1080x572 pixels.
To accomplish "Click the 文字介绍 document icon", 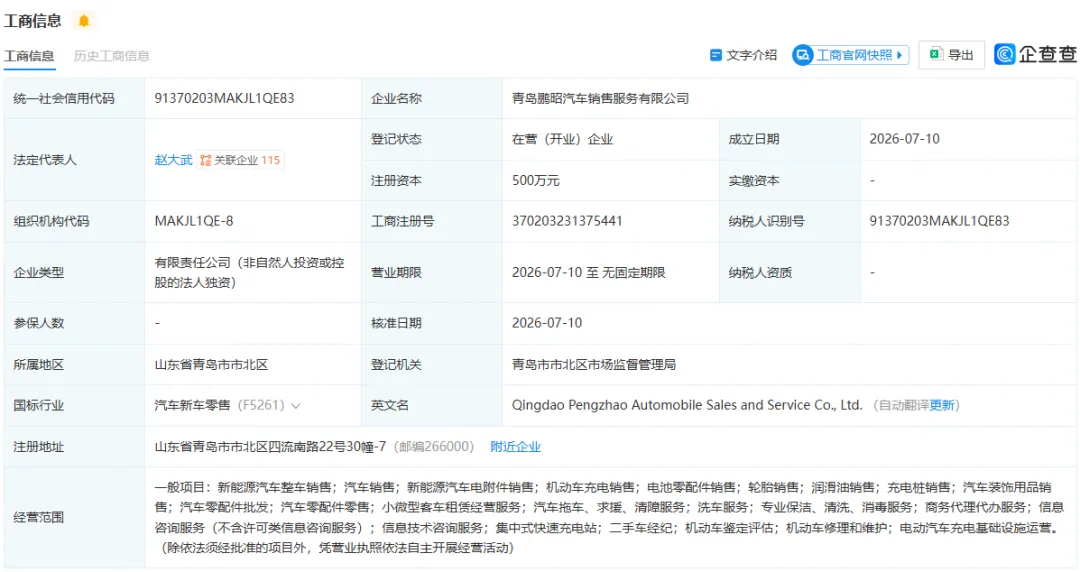I will (x=716, y=55).
